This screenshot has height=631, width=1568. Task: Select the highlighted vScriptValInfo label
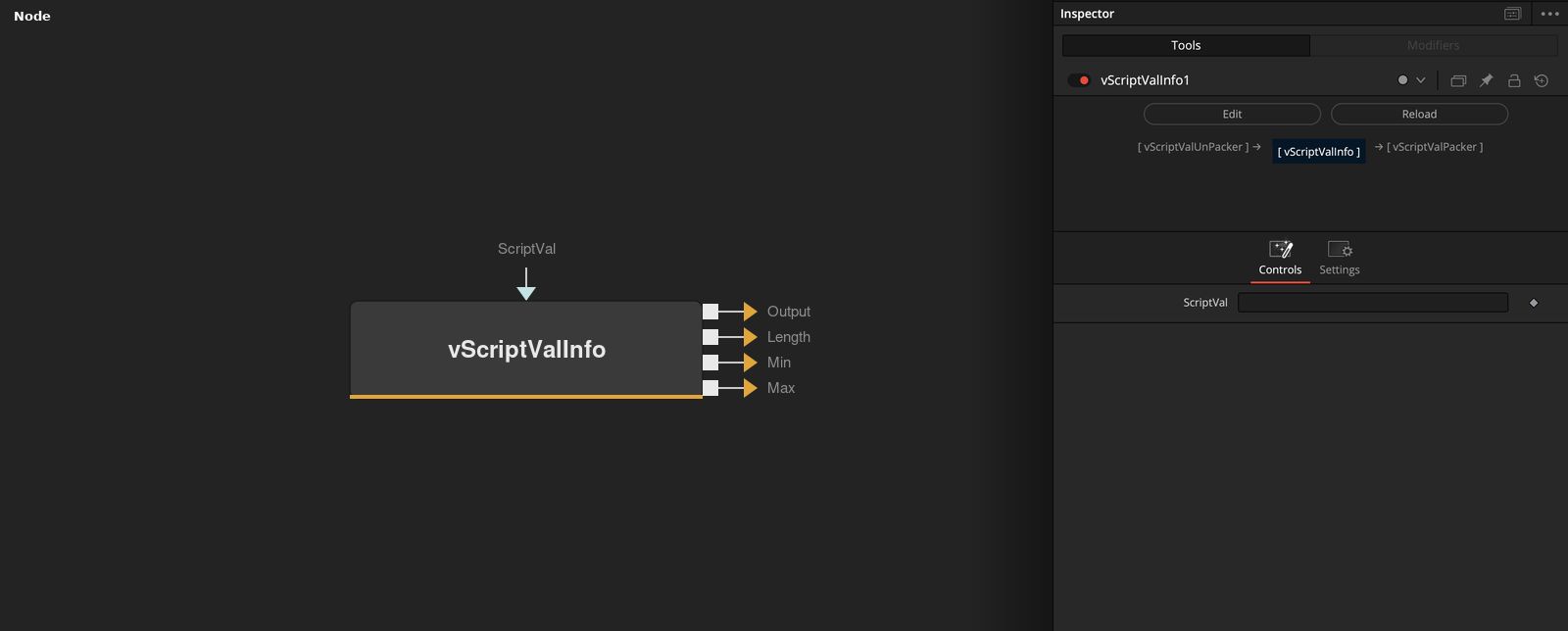click(1319, 152)
